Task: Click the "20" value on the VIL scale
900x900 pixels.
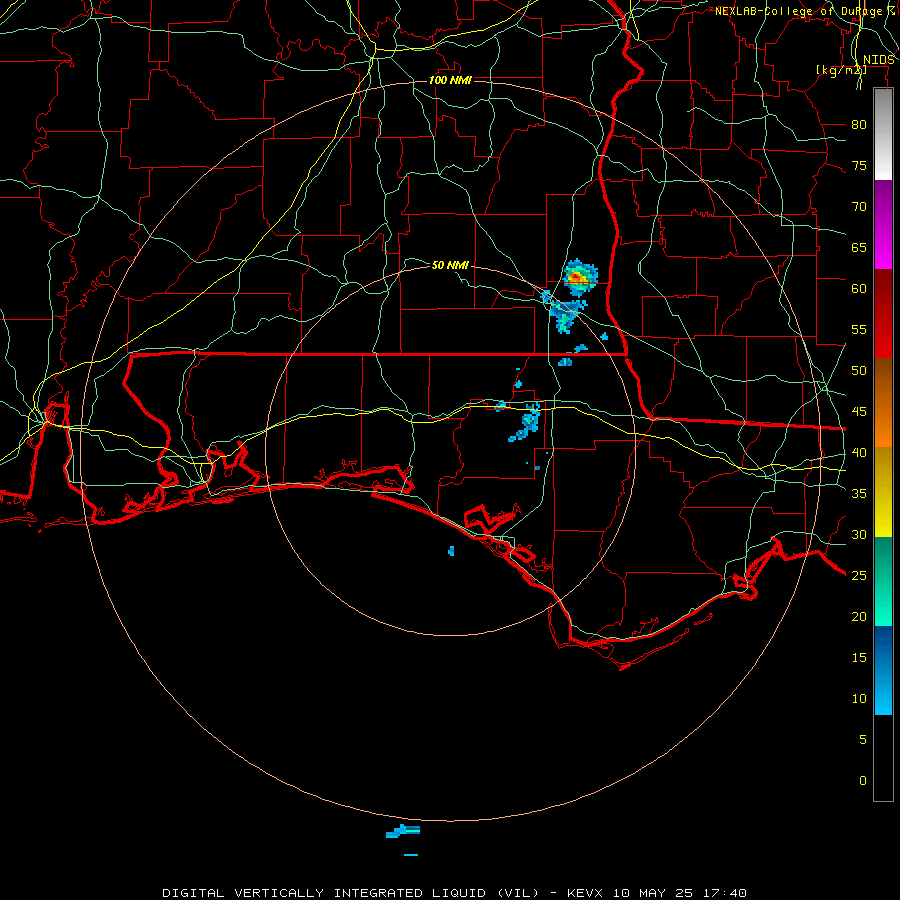Action: [859, 617]
